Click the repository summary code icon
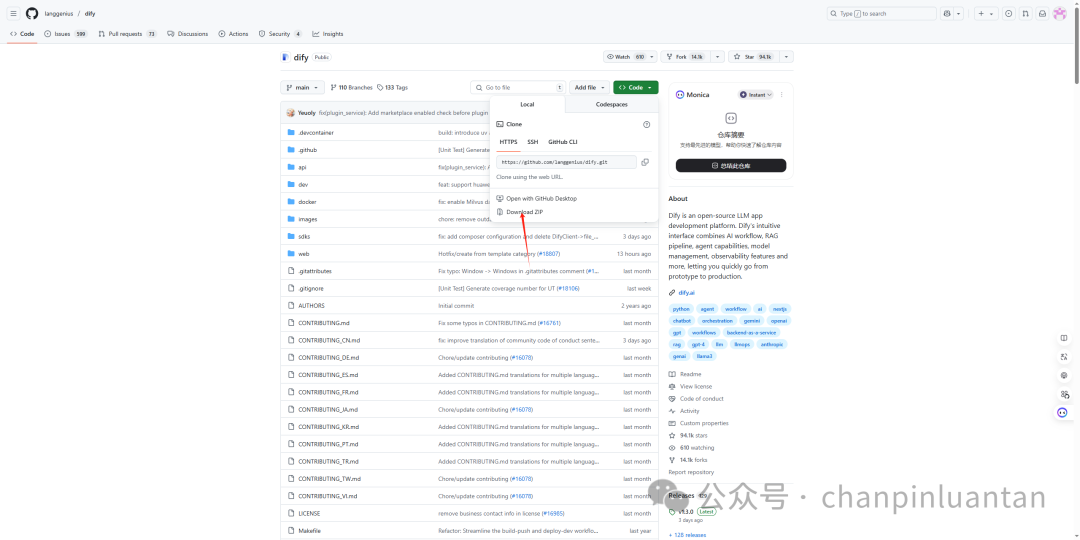Viewport: 1080px width, 540px height. [731, 118]
